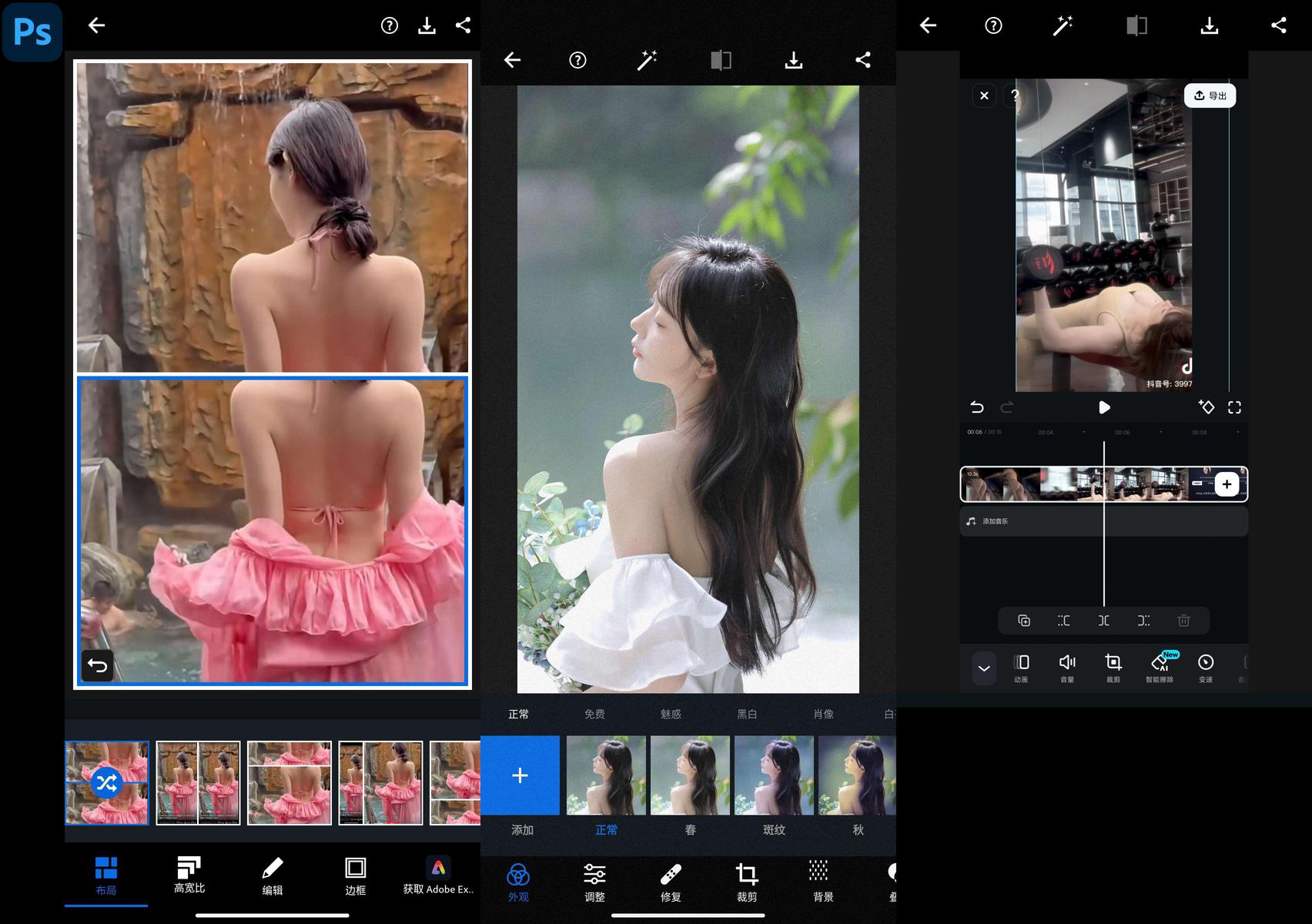Collapse the video toolbar with the down chevron
This screenshot has height=924, width=1312.
click(984, 668)
